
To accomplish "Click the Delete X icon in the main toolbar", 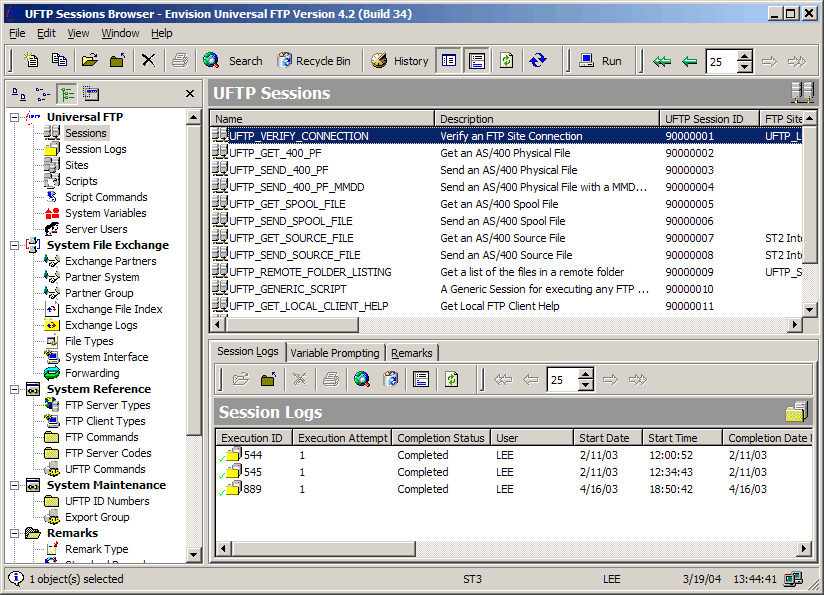I will click(x=148, y=61).
